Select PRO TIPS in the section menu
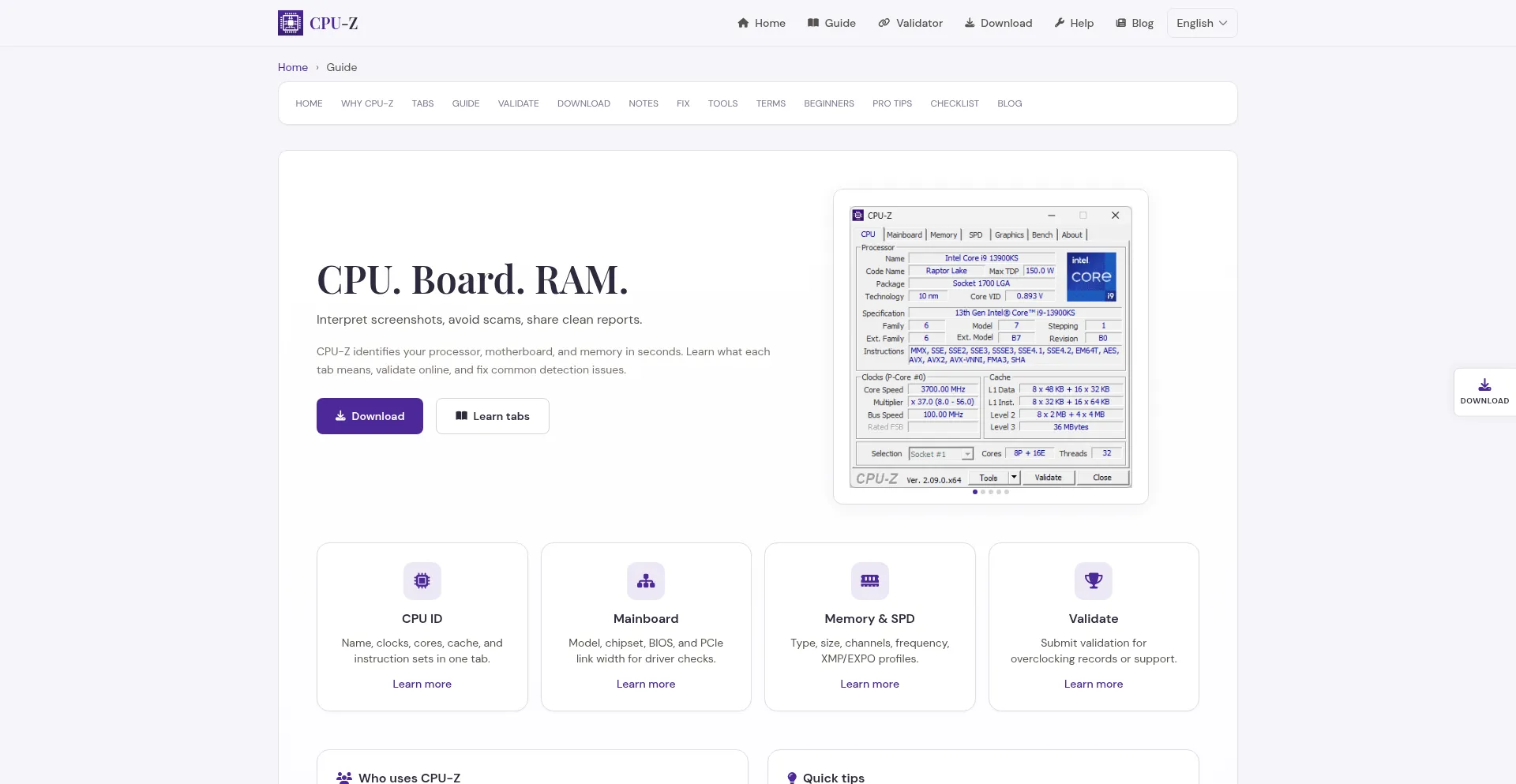Screen dimensions: 1516x784 (892, 103)
